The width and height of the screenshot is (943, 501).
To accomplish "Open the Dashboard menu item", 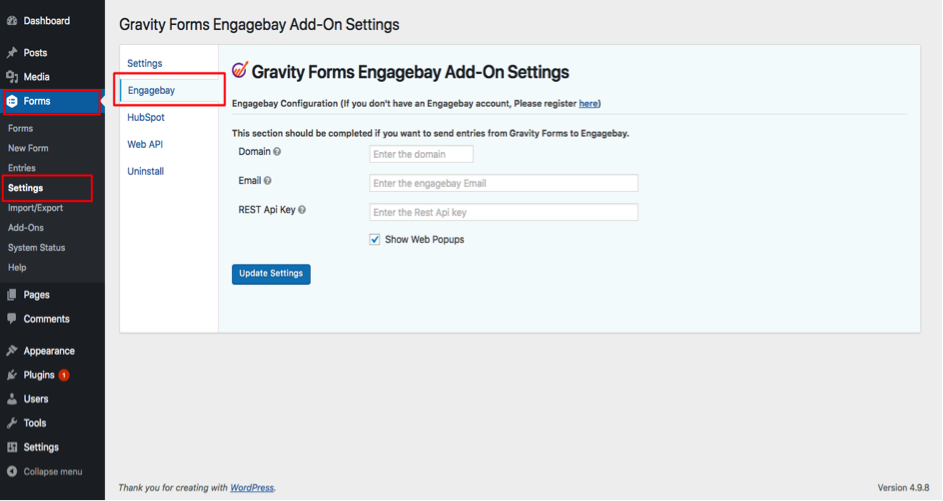I will [47, 20].
